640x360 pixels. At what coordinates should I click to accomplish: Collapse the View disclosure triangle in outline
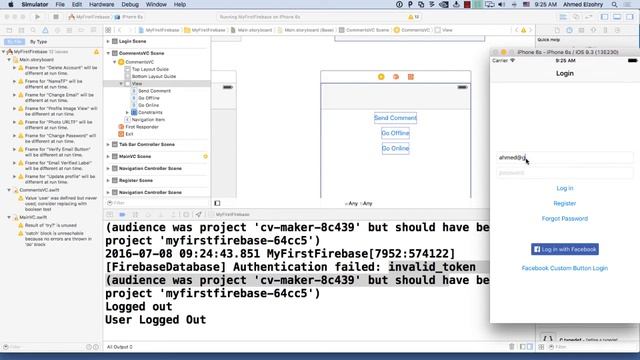click(x=121, y=84)
